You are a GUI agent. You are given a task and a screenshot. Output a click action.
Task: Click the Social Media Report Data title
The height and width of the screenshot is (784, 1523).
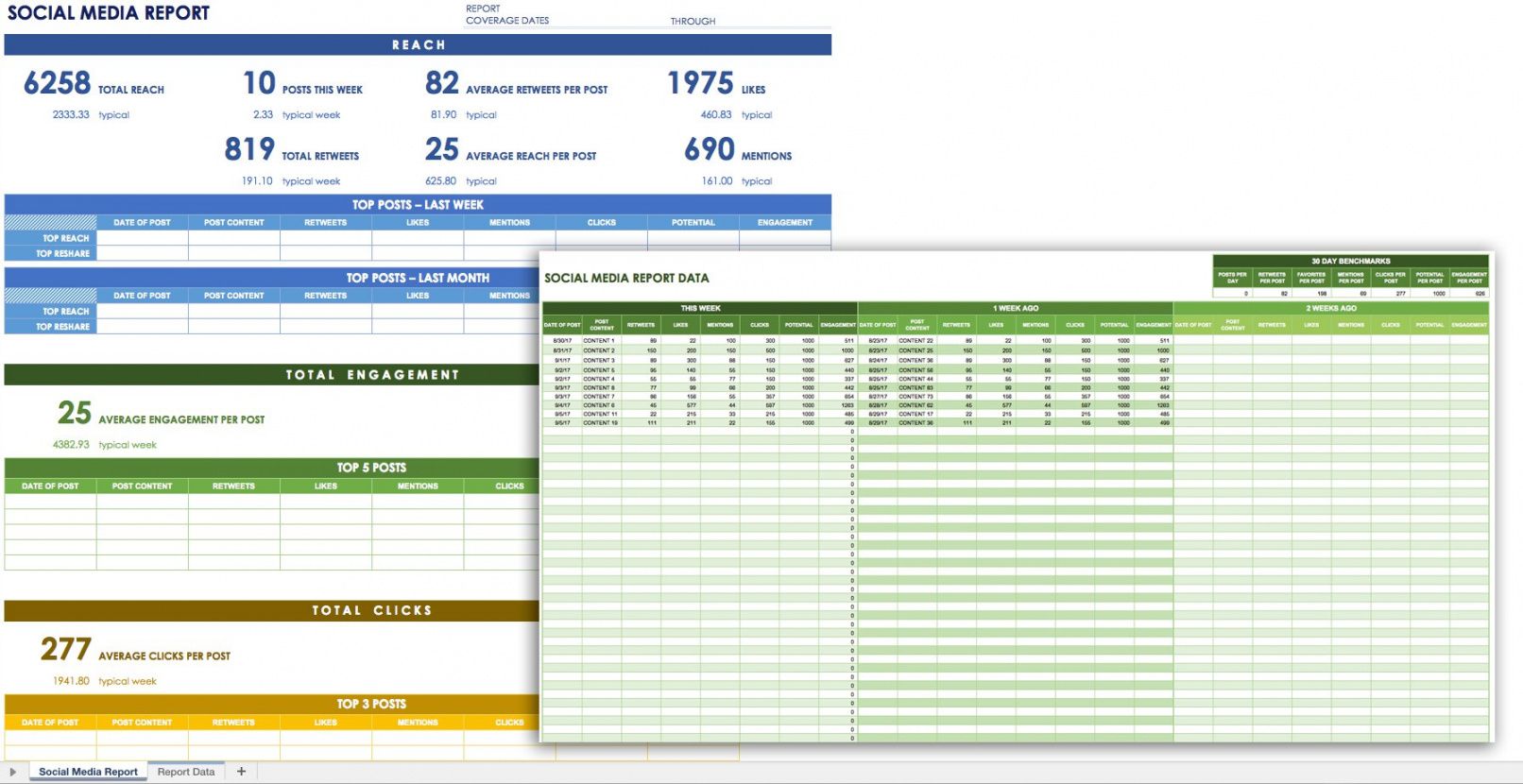click(x=626, y=278)
